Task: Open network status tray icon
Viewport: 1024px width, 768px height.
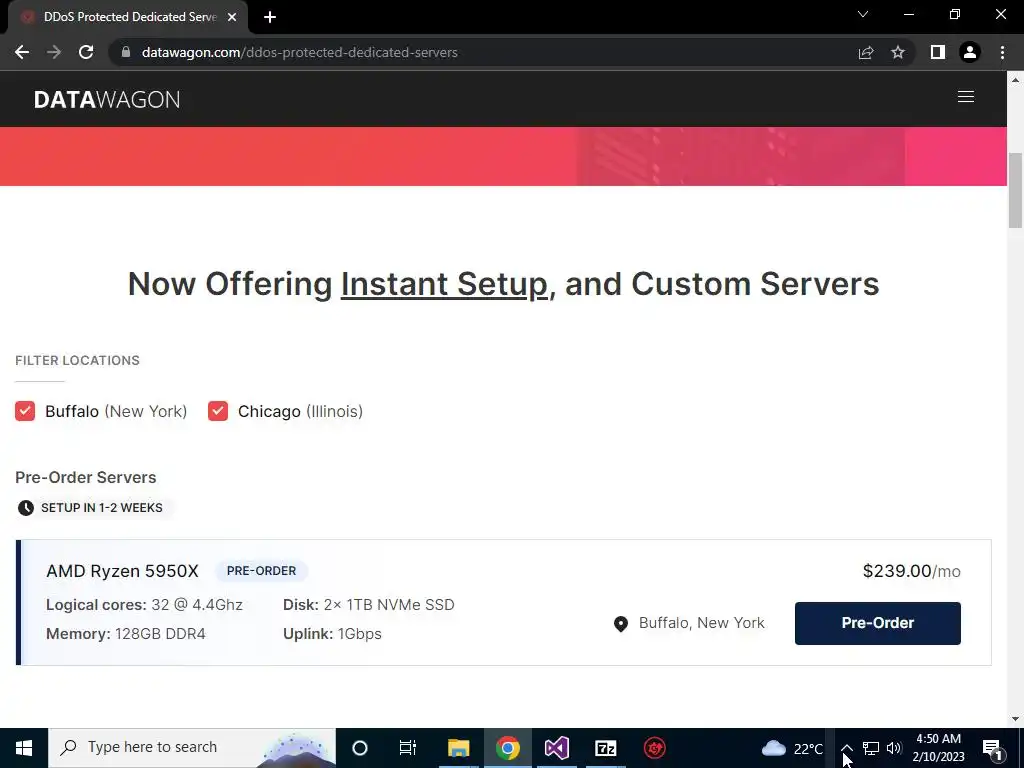Action: pyautogui.click(x=871, y=748)
